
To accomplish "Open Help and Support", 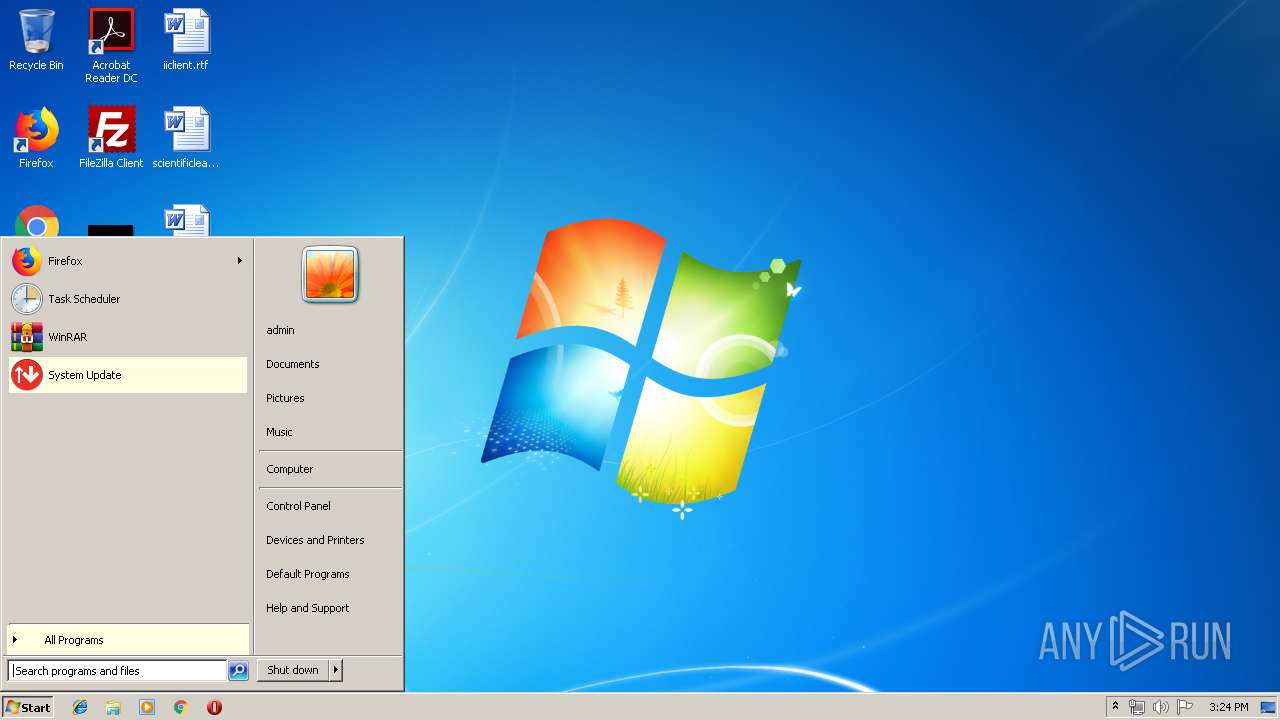I will pos(308,608).
